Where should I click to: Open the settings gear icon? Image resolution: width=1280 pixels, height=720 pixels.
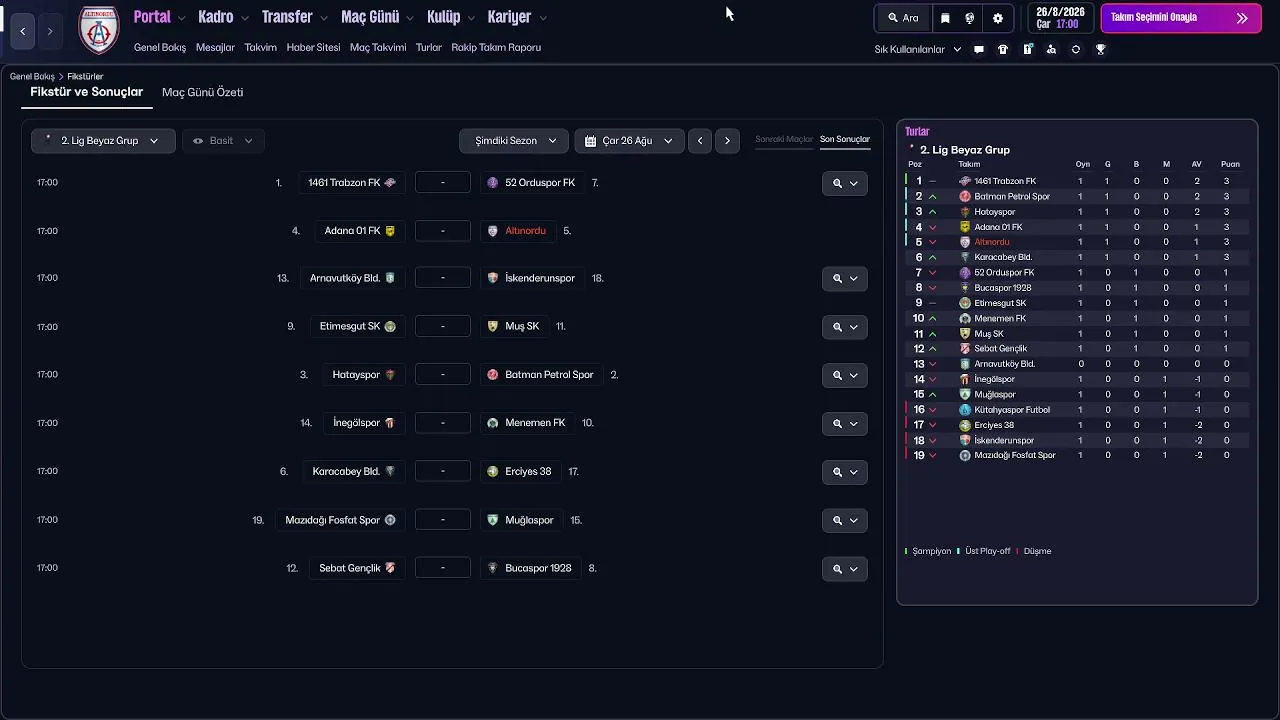pos(998,18)
